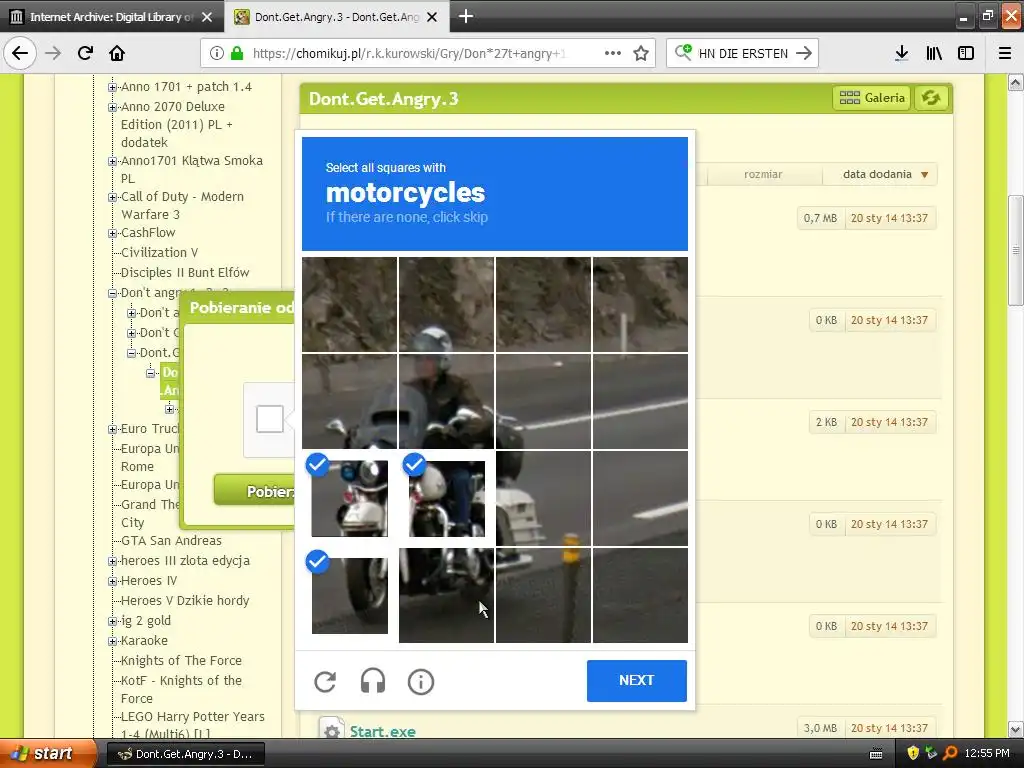Open the shield security tray icon
Screen dimensions: 1024x768
[913, 753]
